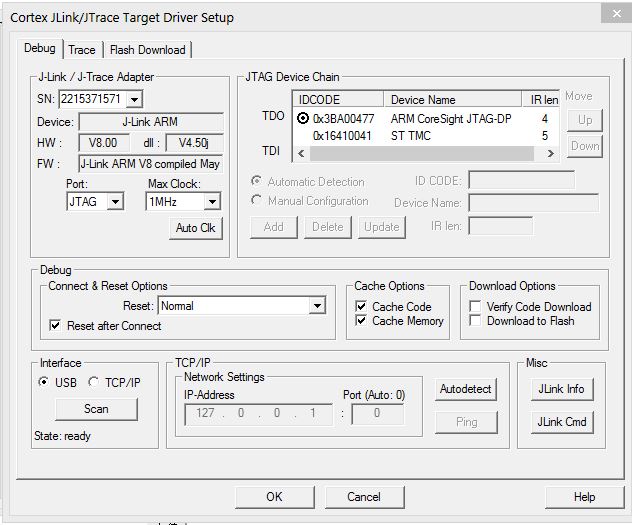Click the device chain horizontal scrollbar thumb
The image size is (632, 525).
pos(422,154)
